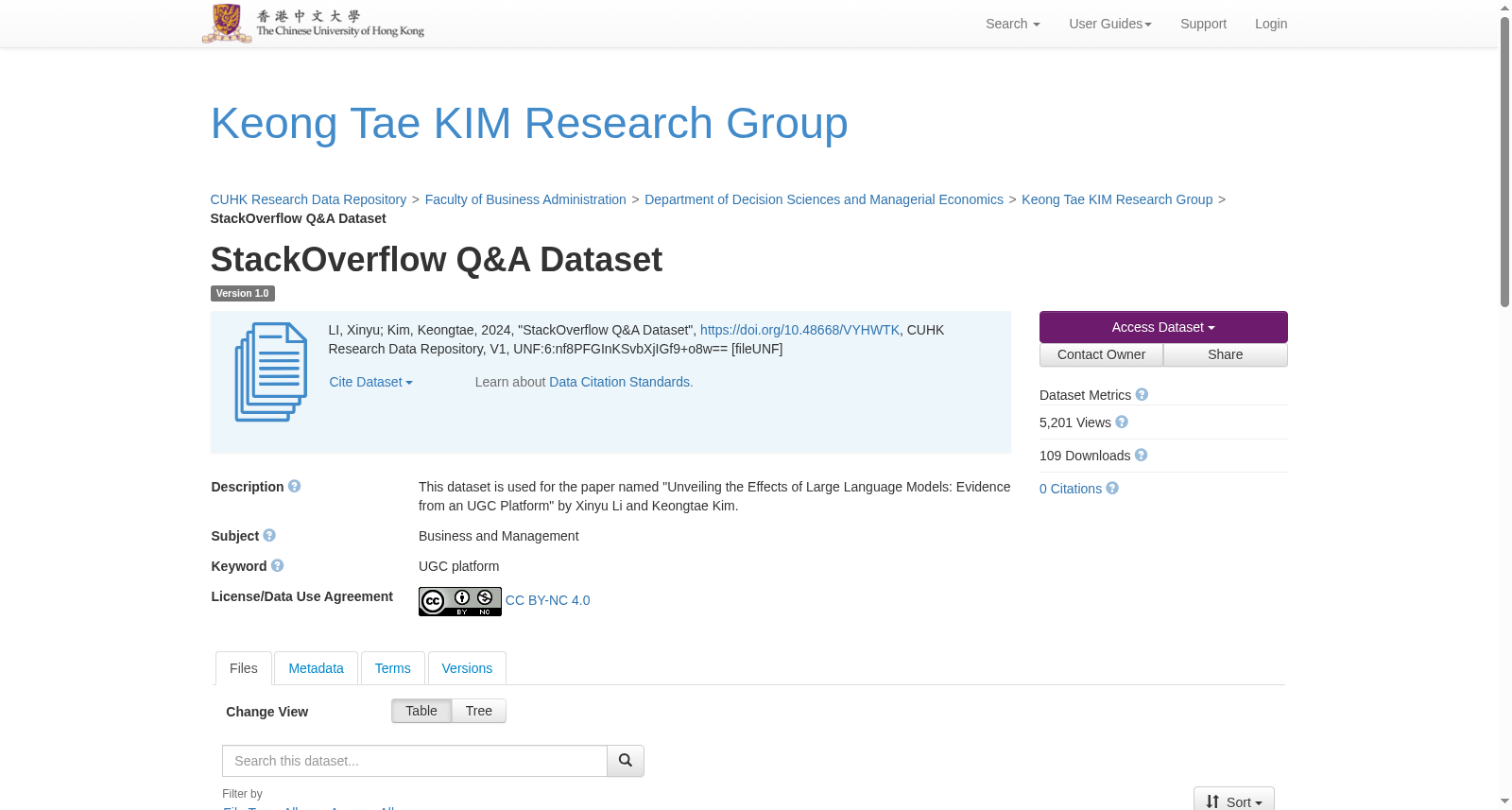This screenshot has height=810, width=1512.
Task: Click the Version 1.0 badge
Action: click(243, 293)
